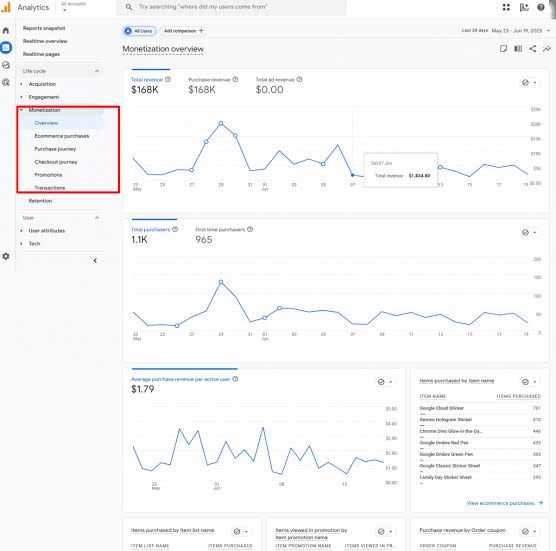556x551 pixels.
Task: Click the search magnifier icon
Action: (x=129, y=7)
